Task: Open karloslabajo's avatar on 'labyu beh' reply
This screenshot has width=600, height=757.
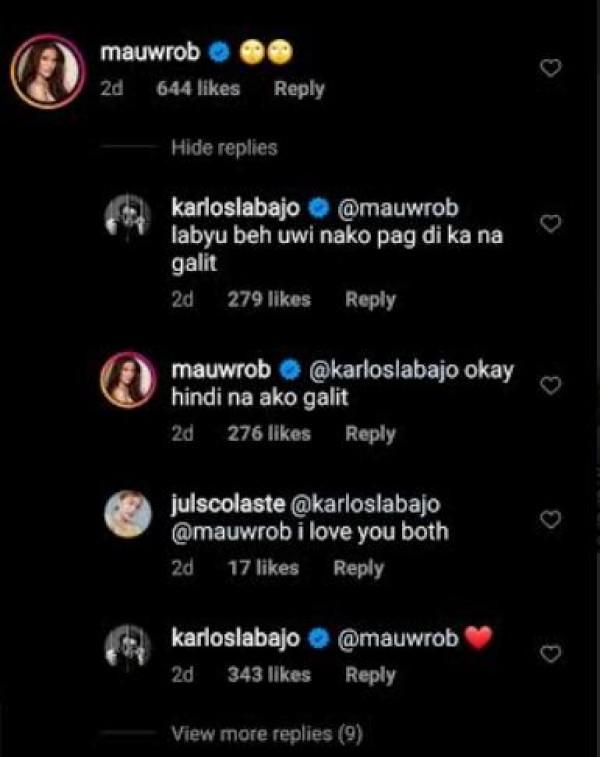Action: click(129, 221)
